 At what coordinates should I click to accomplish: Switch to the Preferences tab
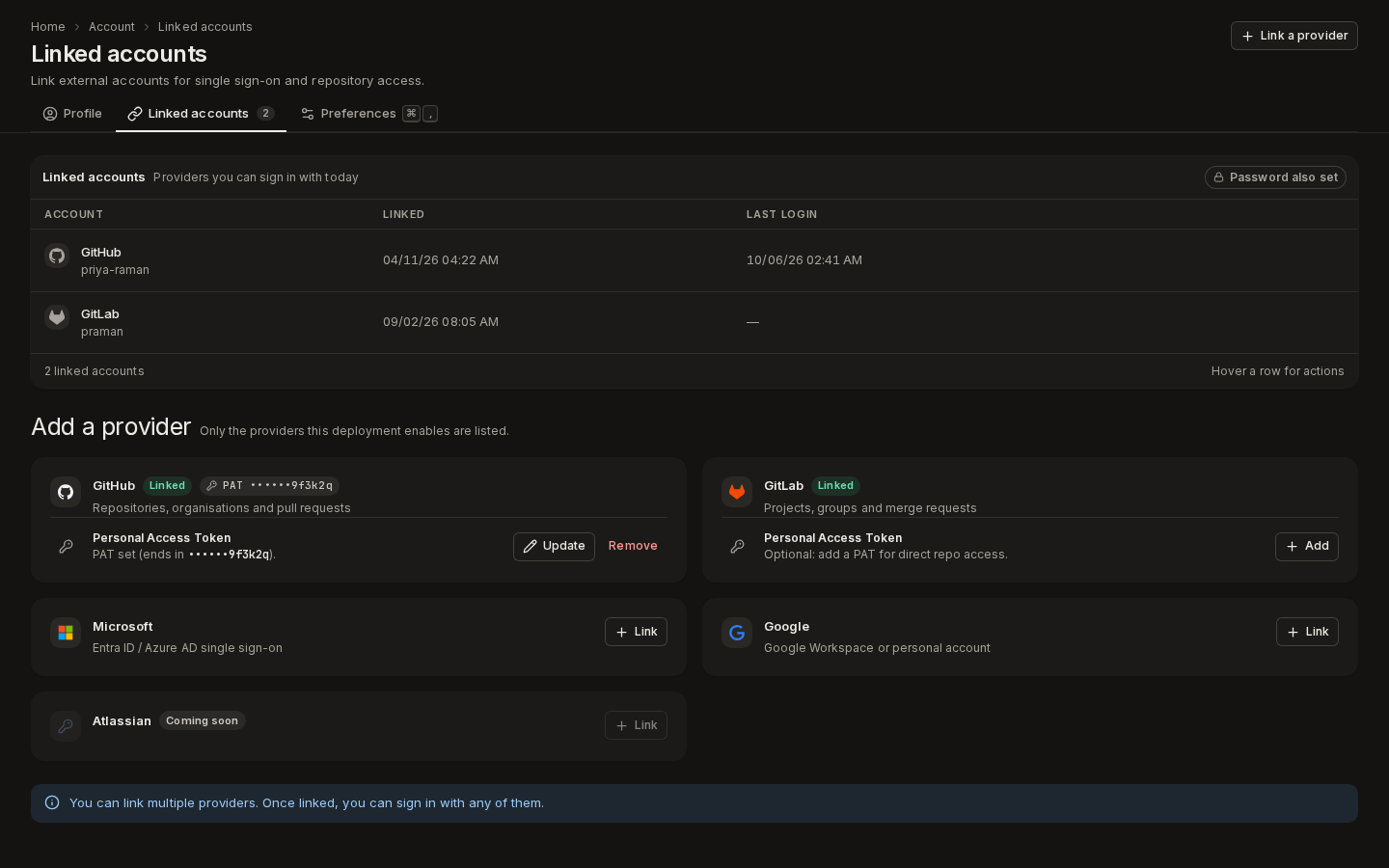369,114
